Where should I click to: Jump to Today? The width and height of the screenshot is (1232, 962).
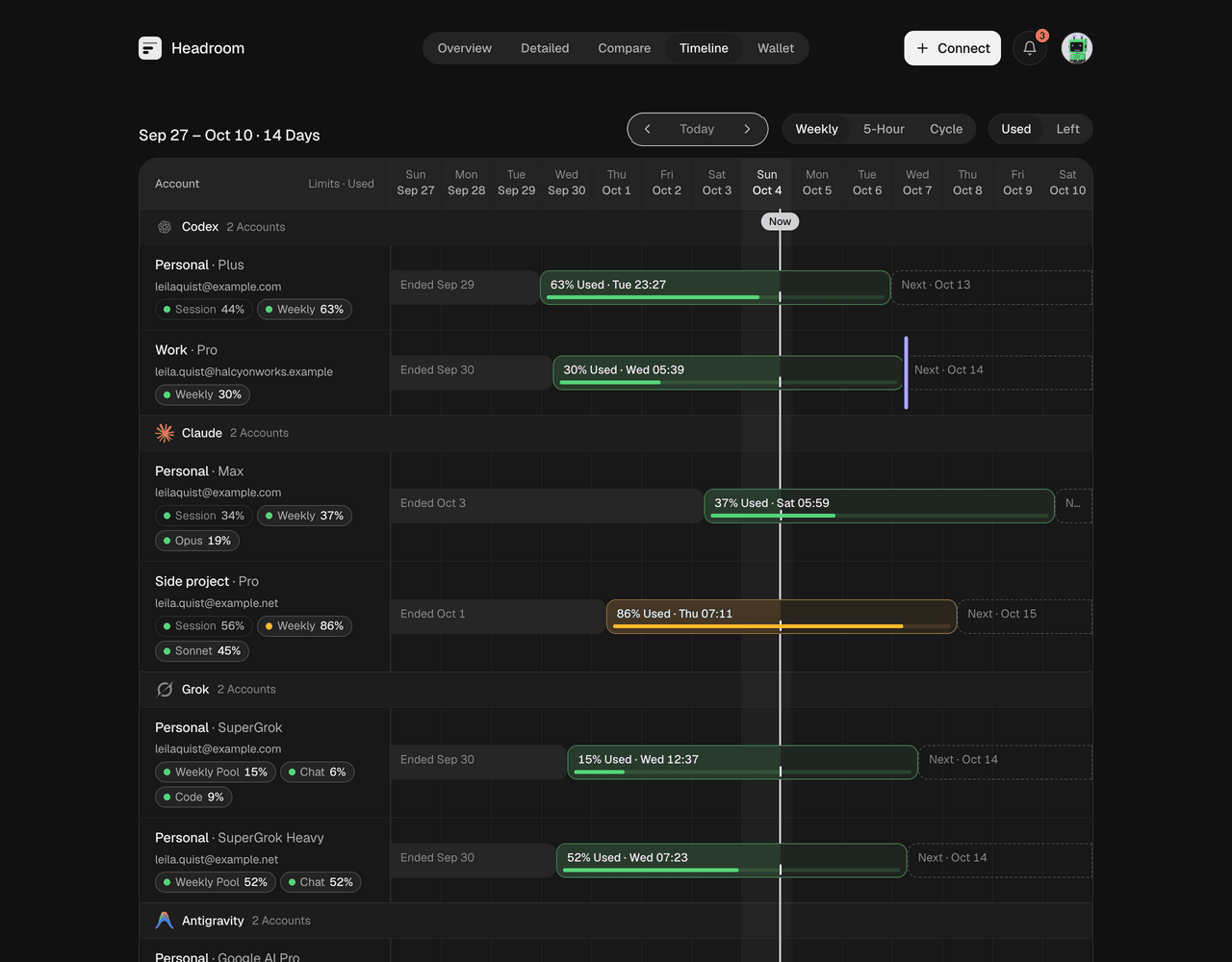click(x=697, y=129)
